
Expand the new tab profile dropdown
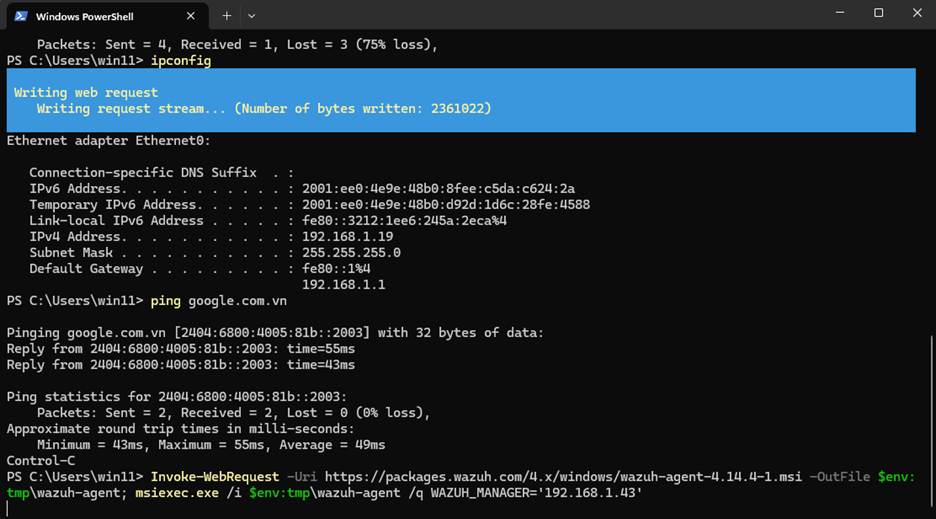251,16
